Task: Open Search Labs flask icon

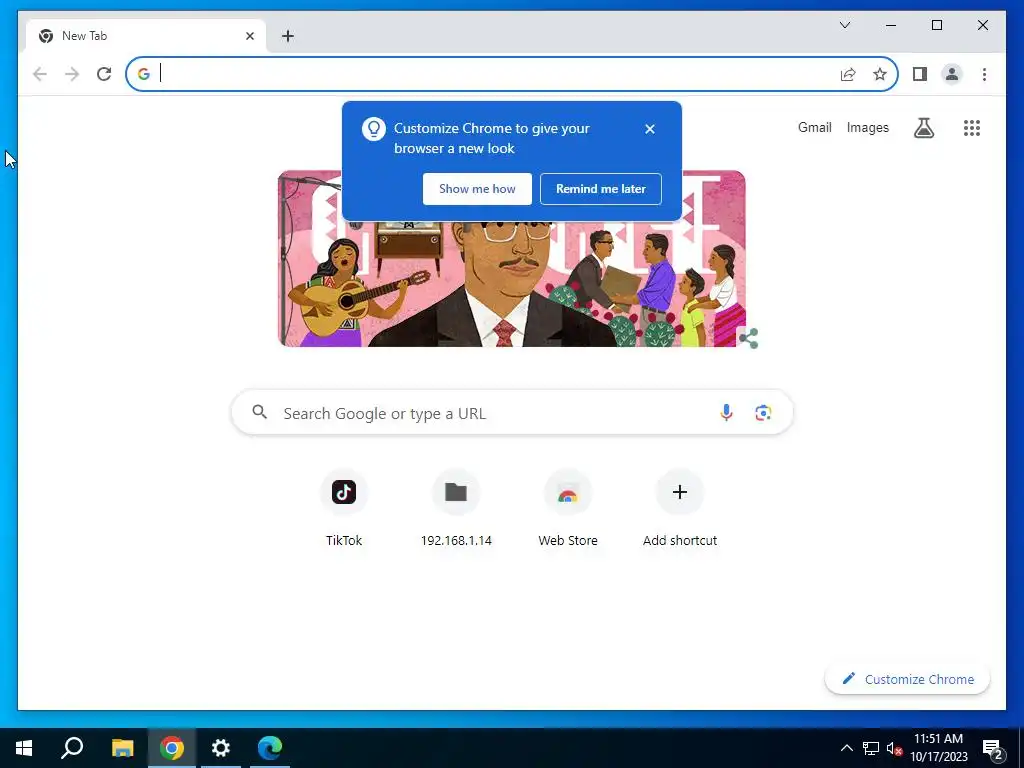Action: (923, 128)
